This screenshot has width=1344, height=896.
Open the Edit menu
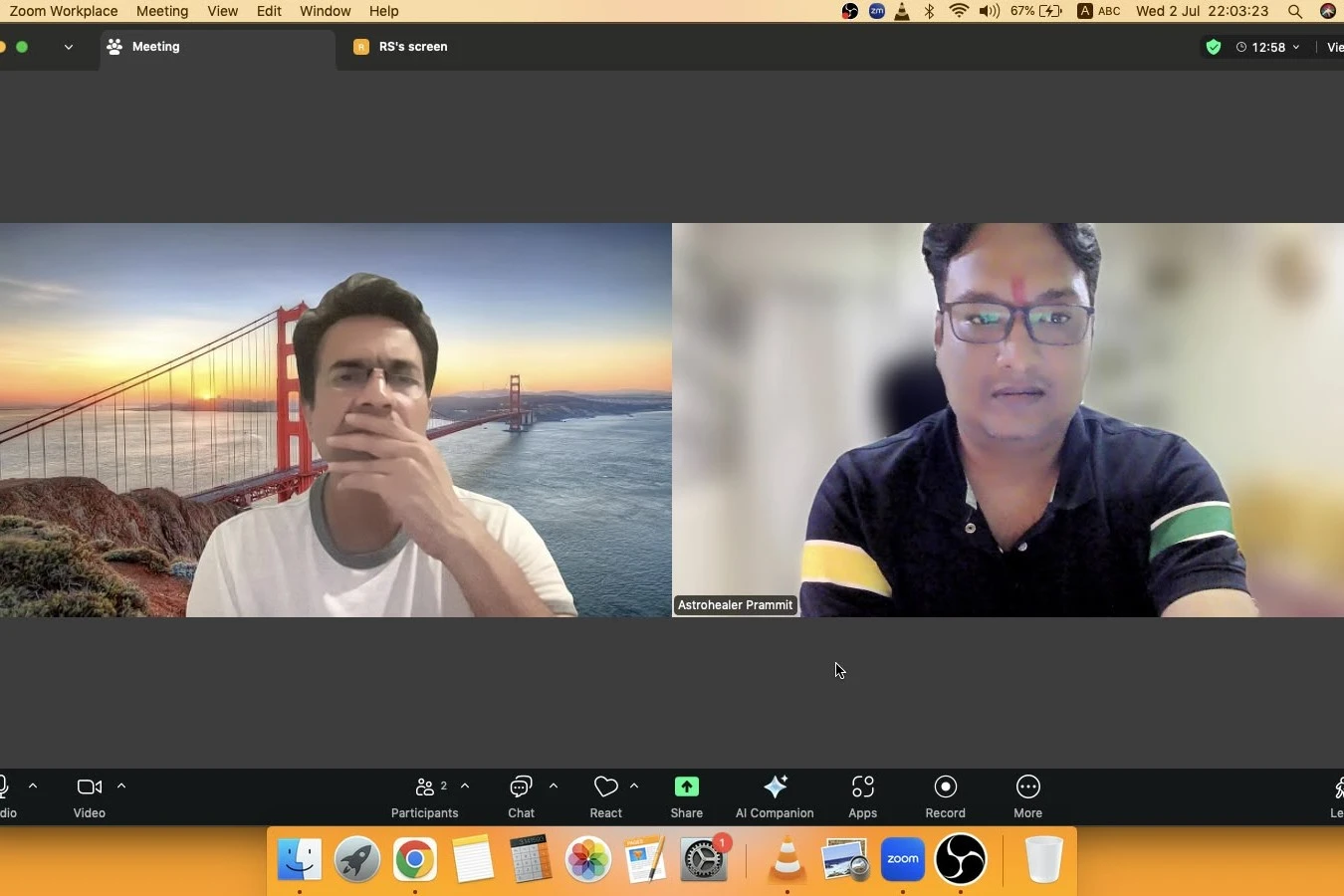pos(269,11)
